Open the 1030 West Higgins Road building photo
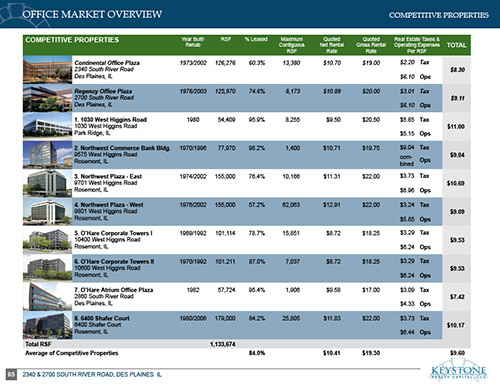 (47, 126)
